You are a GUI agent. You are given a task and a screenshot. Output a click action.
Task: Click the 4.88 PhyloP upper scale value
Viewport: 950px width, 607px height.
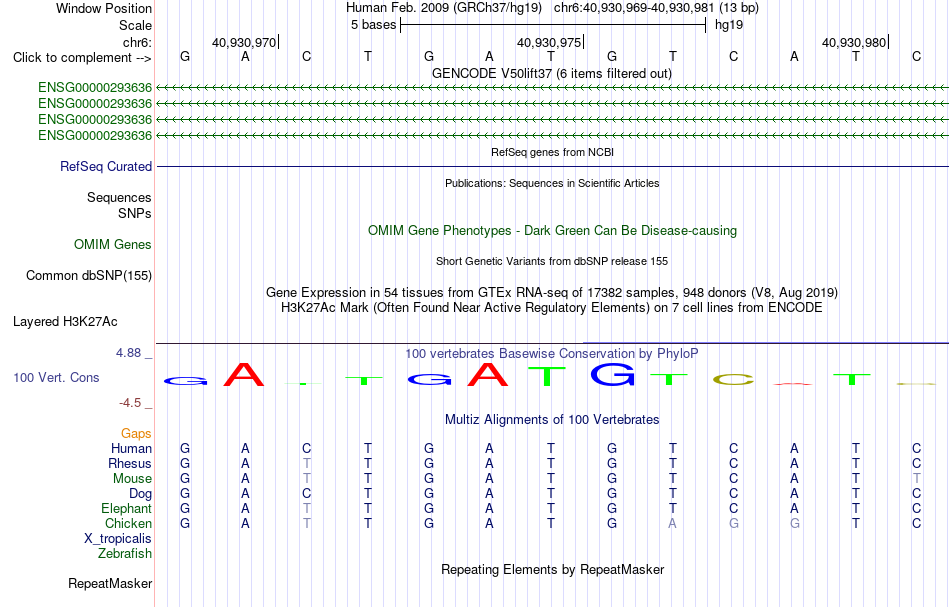click(x=128, y=353)
